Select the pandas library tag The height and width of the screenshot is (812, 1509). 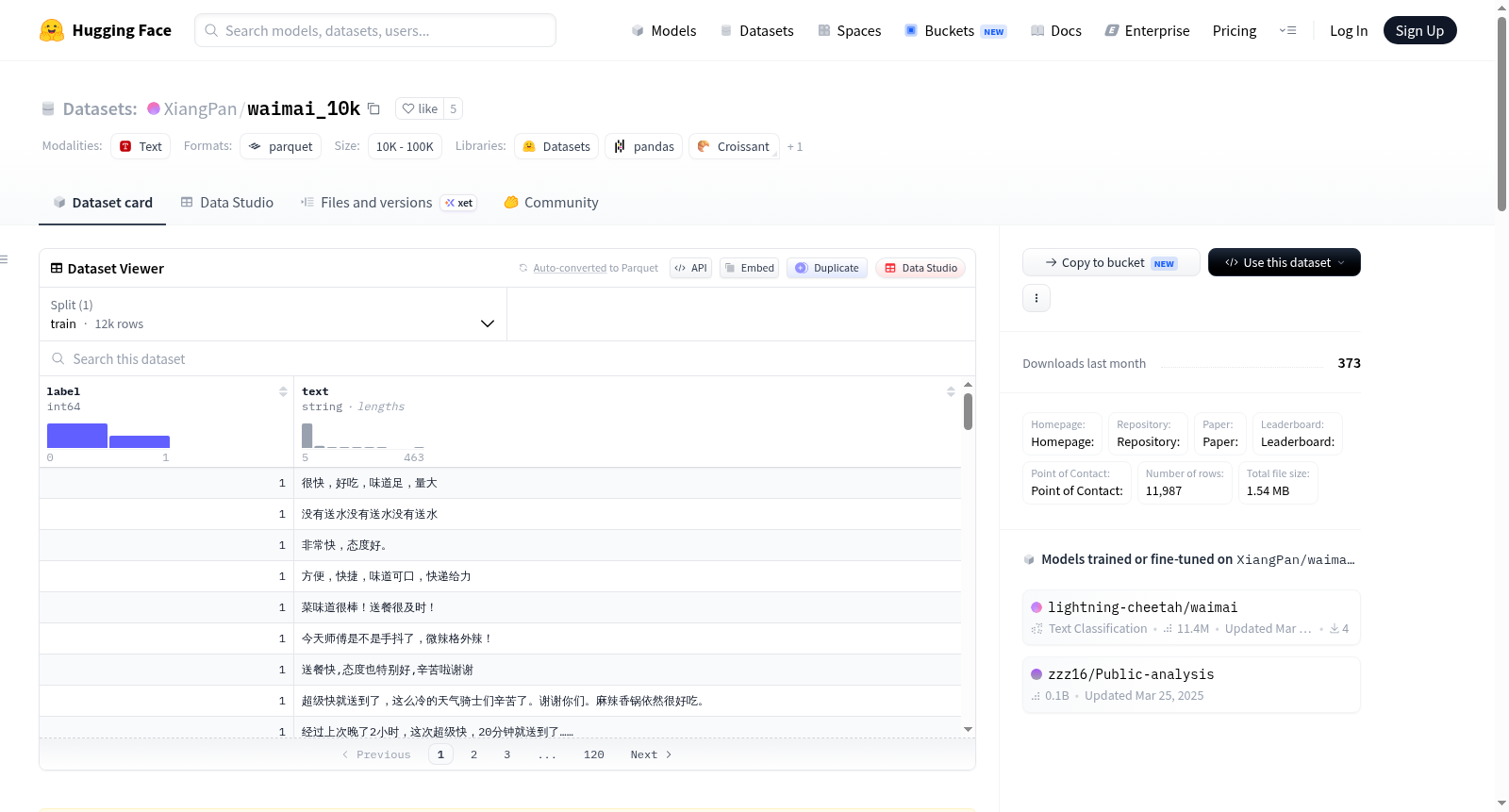644,146
